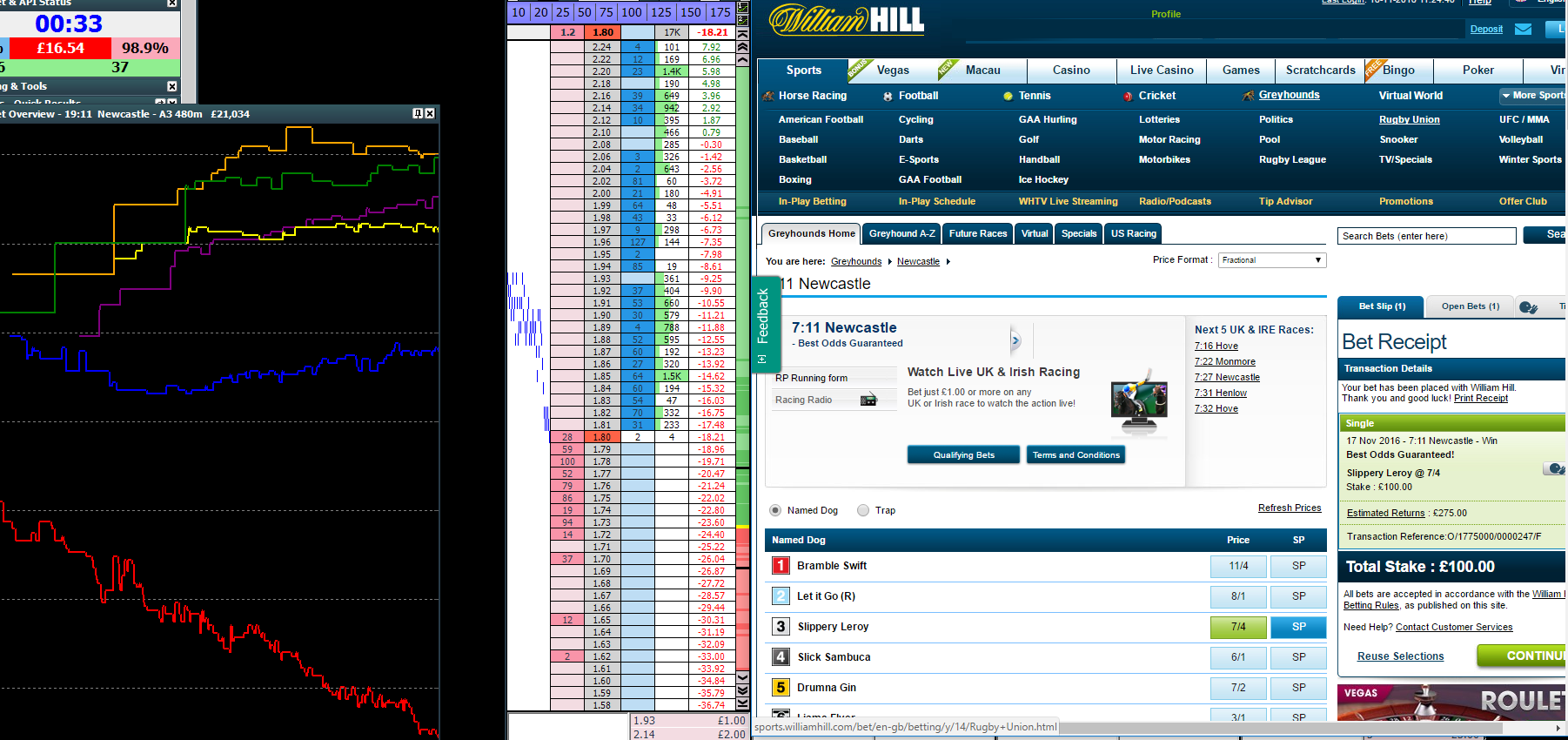Click the Horse Racing icon in the sports bar
Screen dimensions: 1568x740
pos(768,96)
